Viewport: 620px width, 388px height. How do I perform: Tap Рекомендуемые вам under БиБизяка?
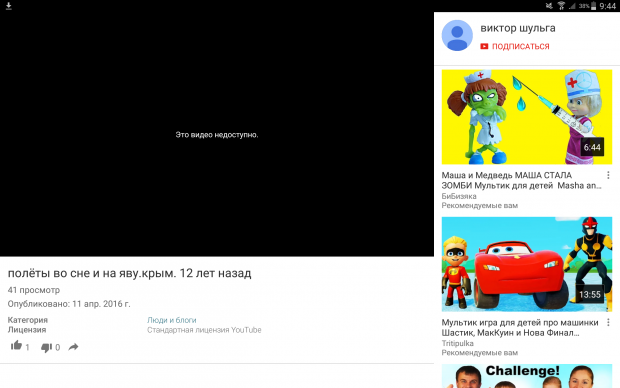pos(480,206)
